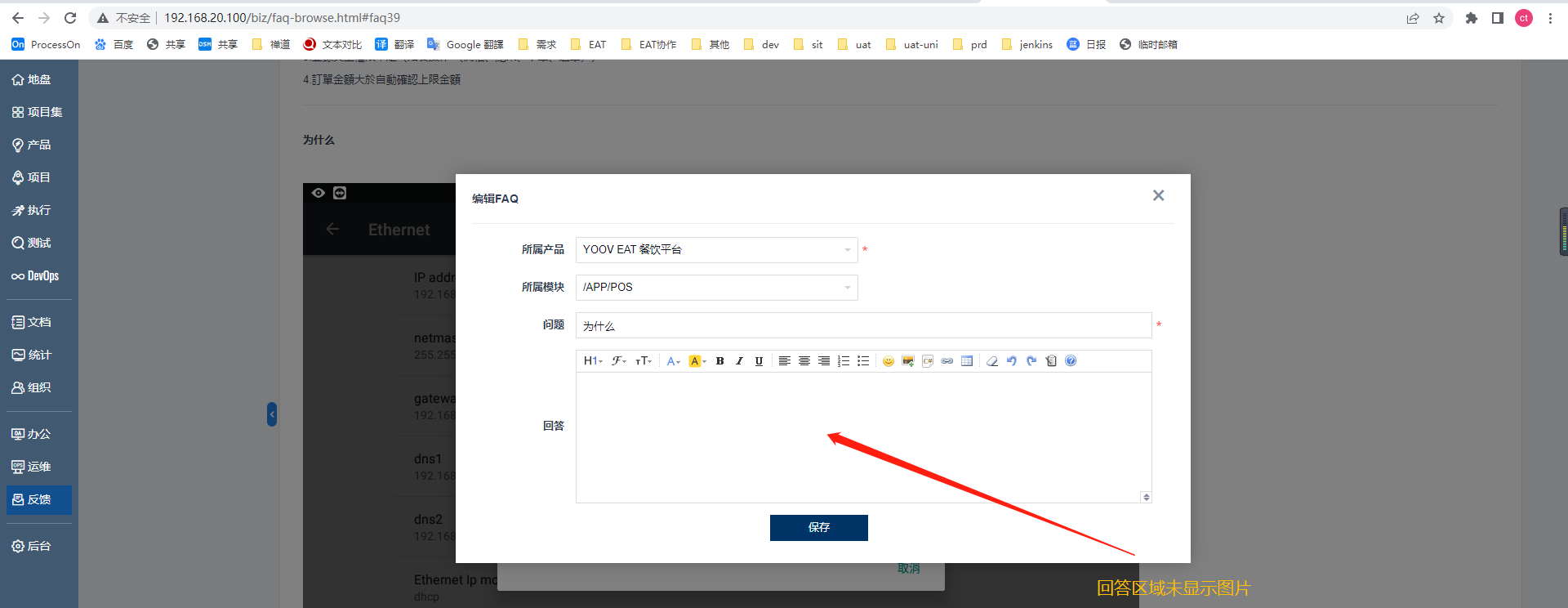Go to DevOps in the sidebar
Viewport: 1568px width, 608px height.
(38, 276)
